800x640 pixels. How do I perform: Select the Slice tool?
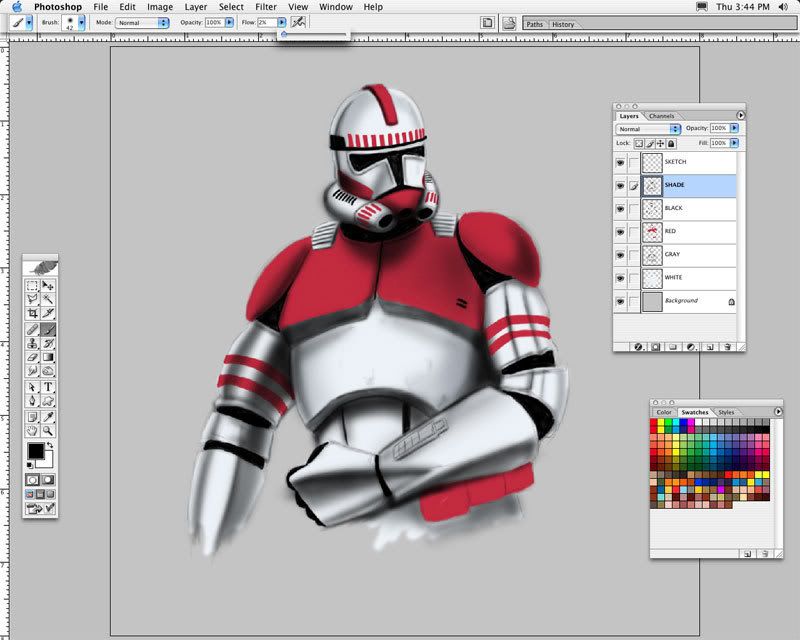pyautogui.click(x=48, y=313)
